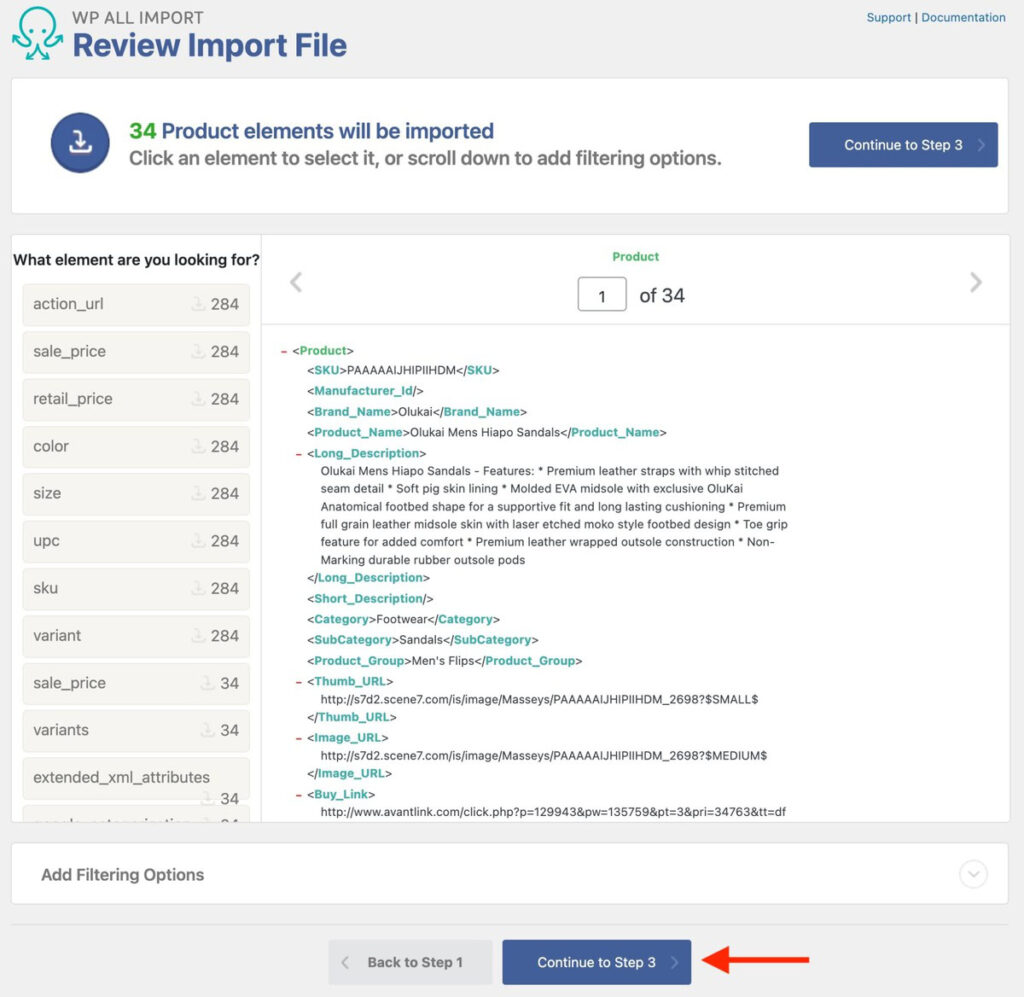The image size is (1024, 997).
Task: Click bottom Continue to Step 3 button
Action: point(596,962)
